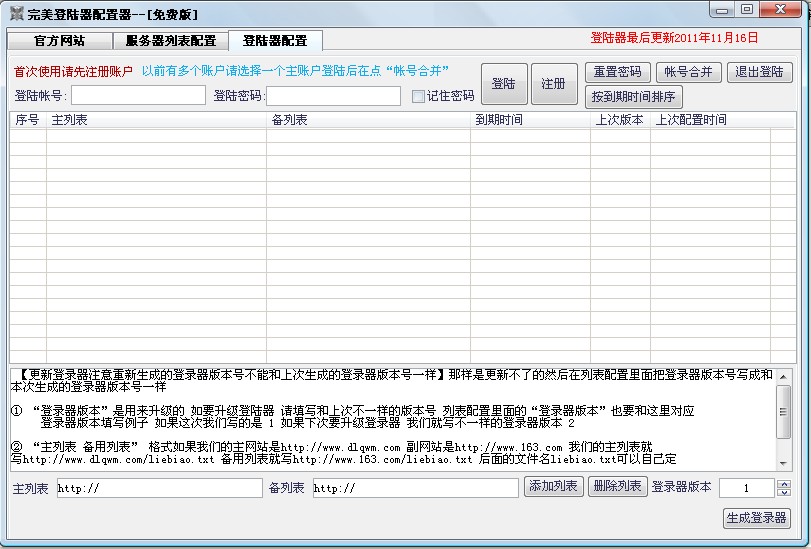Click 重置密码 to reset password
The width and height of the screenshot is (811, 549).
(x=617, y=72)
